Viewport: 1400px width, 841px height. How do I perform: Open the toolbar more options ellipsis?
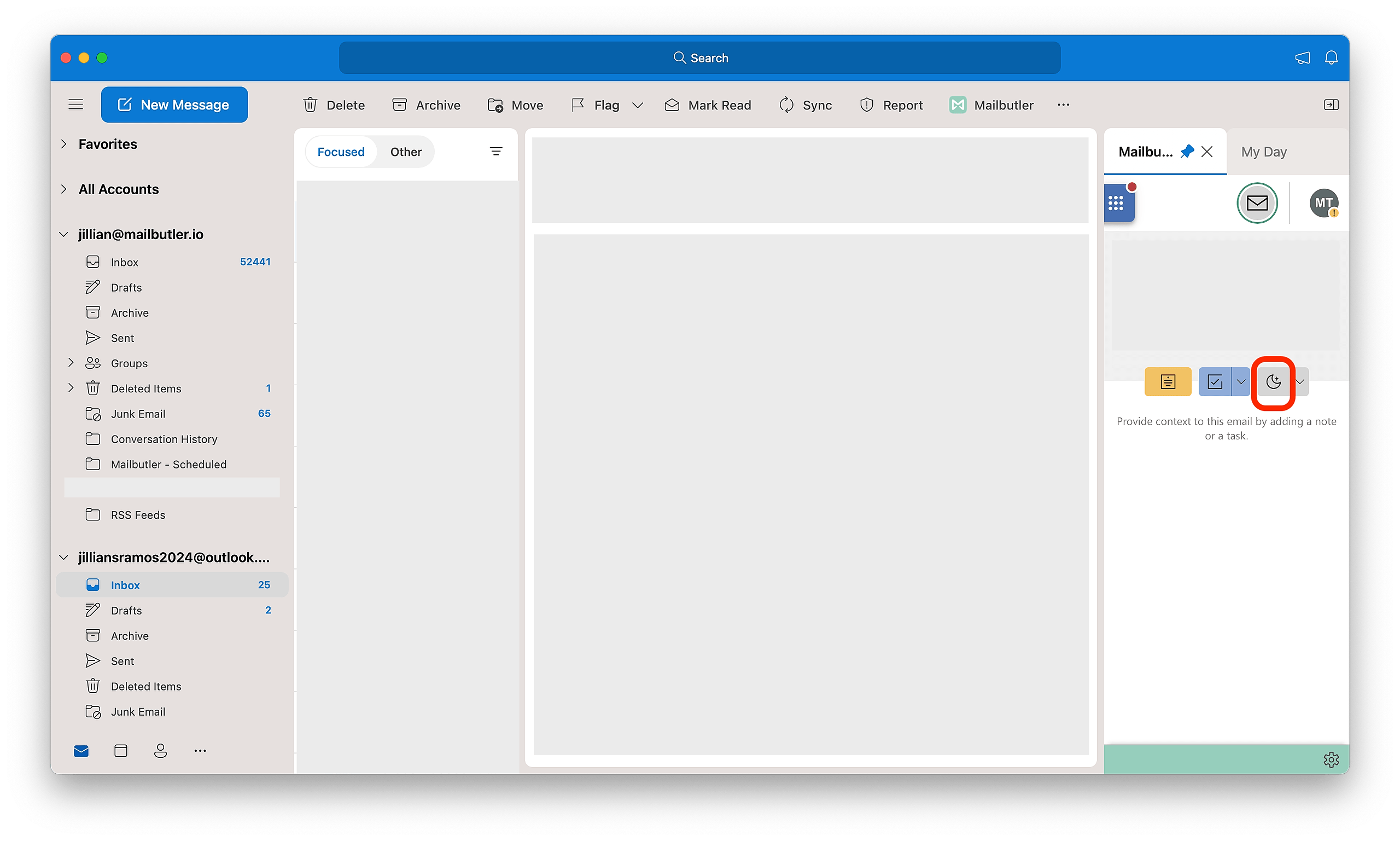pos(1063,105)
